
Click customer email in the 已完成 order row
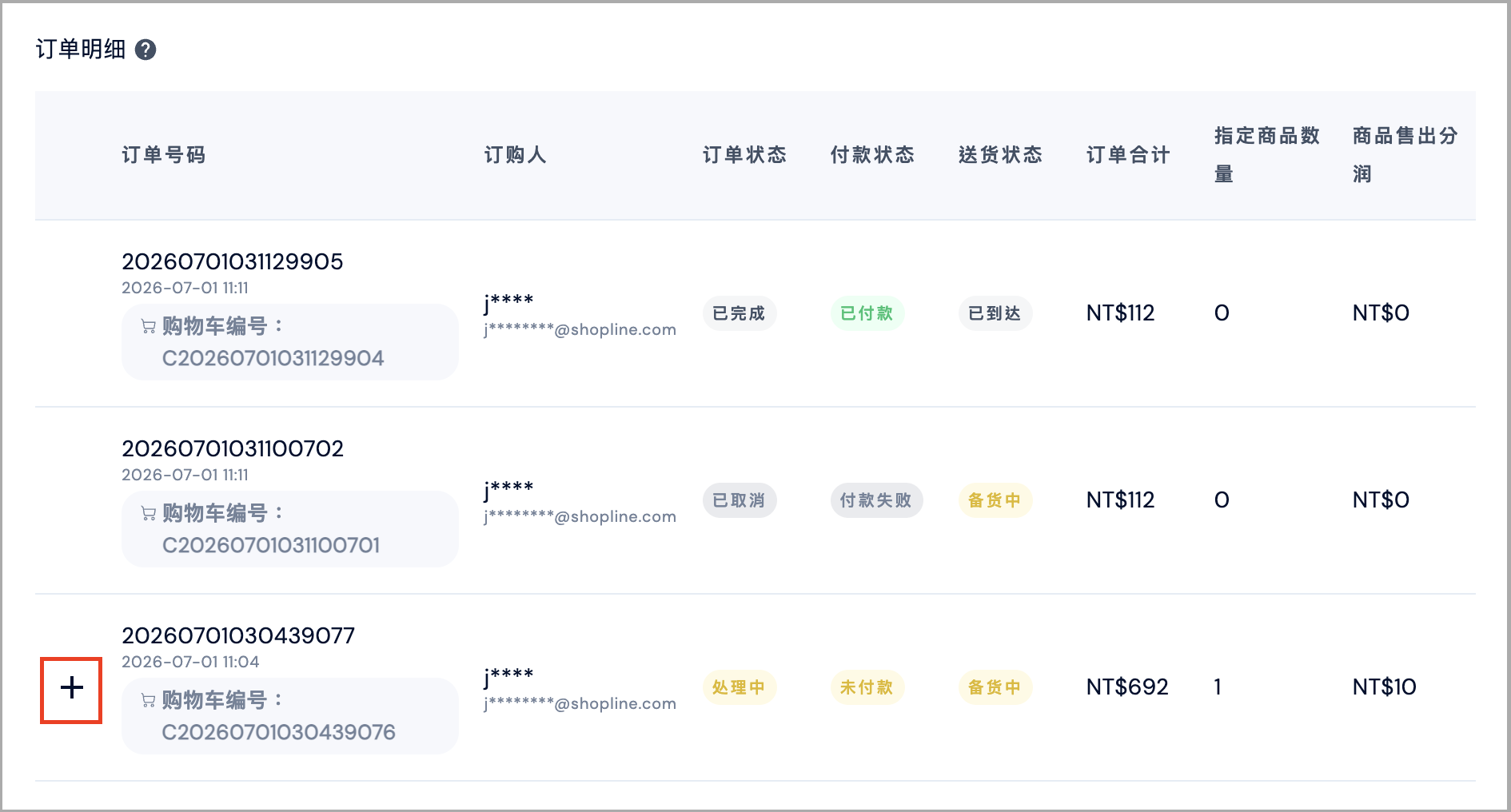[580, 330]
